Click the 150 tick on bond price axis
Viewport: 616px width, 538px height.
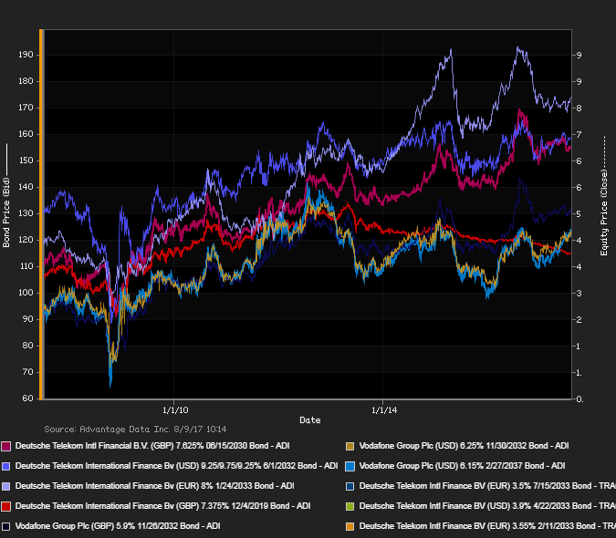pos(26,161)
